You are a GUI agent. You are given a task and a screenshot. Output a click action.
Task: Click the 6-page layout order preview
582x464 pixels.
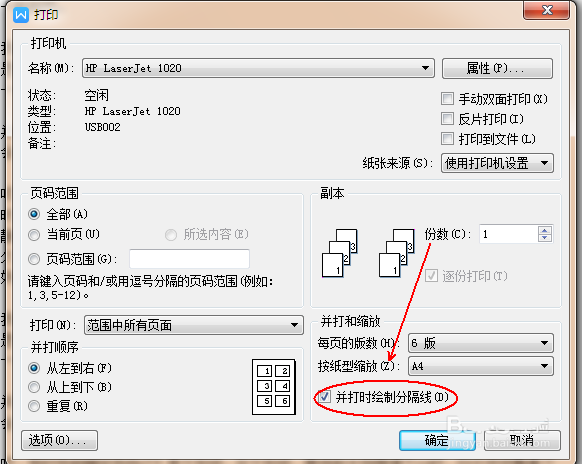tap(274, 386)
